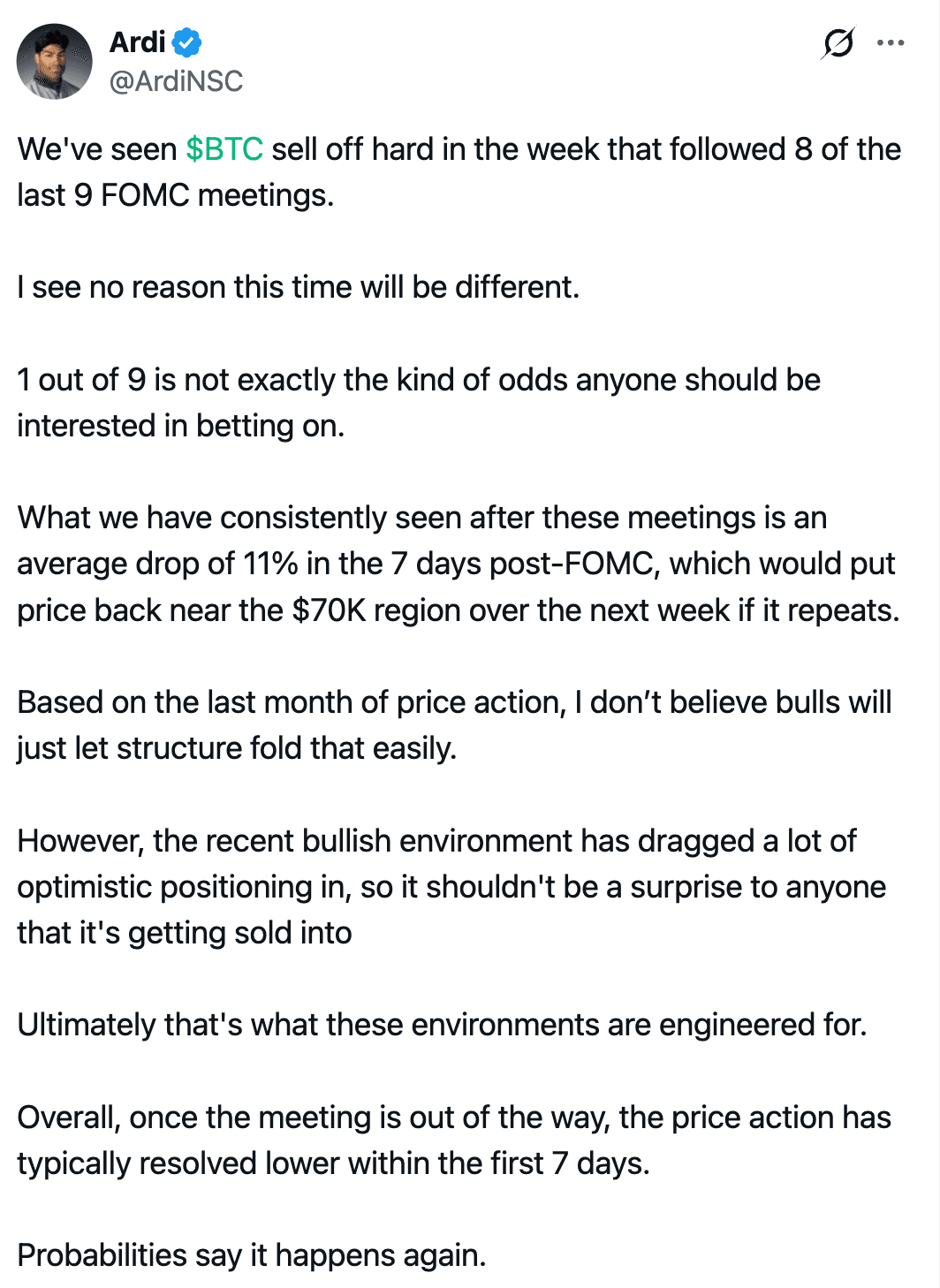
Task: Select the 'Based on the last month' paragraph
Action: (455, 725)
